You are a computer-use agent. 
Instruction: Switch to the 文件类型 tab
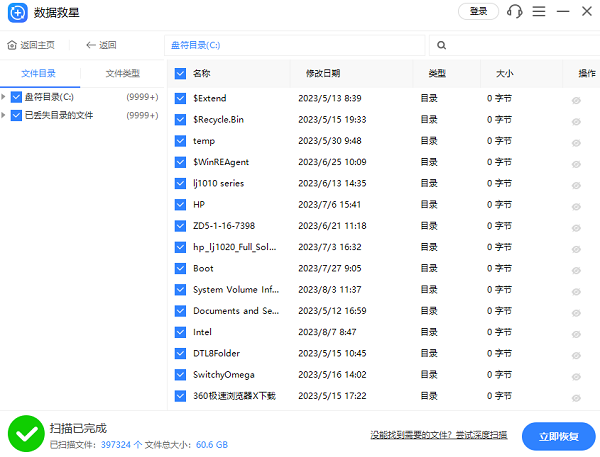(122, 73)
